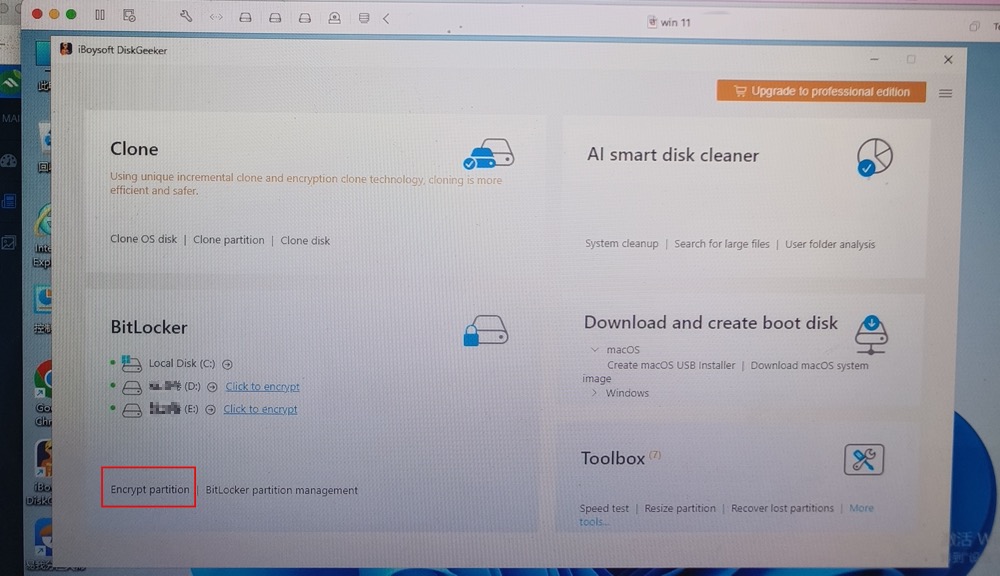Click the first disk icon in VM toolbar

pyautogui.click(x=245, y=18)
